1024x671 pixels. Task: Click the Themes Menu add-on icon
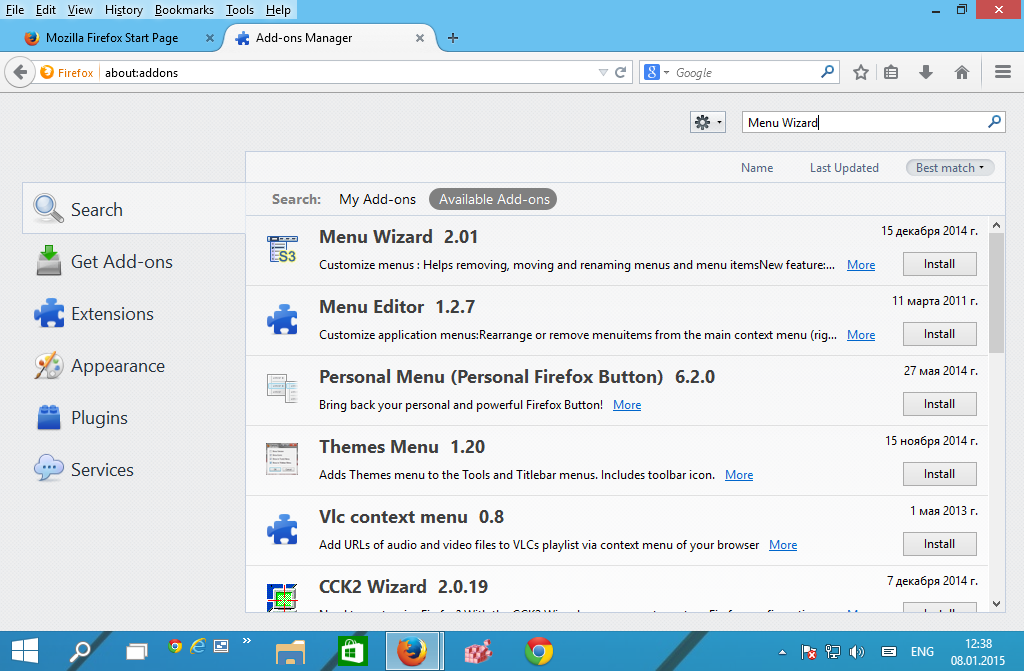(282, 459)
